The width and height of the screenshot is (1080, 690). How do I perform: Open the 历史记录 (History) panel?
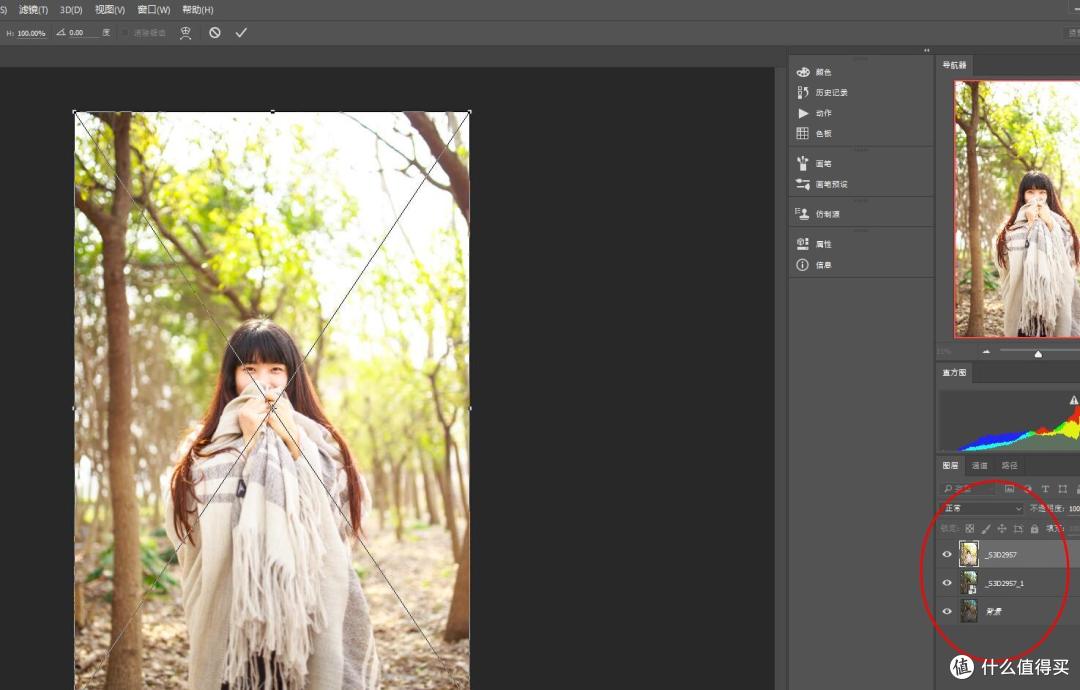822,92
